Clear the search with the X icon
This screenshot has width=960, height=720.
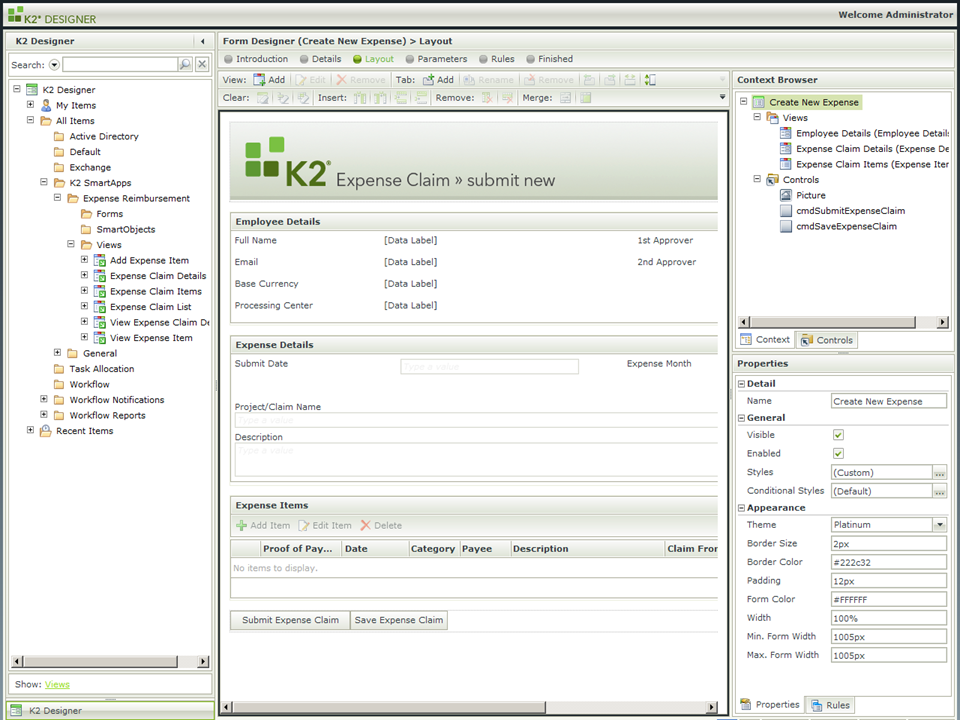203,64
